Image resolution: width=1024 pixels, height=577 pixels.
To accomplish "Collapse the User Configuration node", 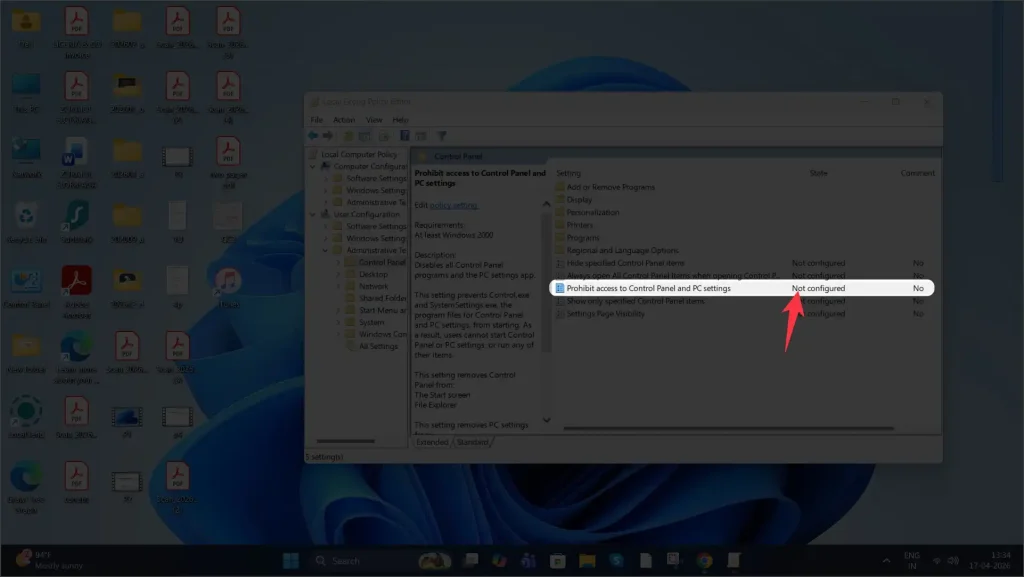I will pyautogui.click(x=313, y=214).
